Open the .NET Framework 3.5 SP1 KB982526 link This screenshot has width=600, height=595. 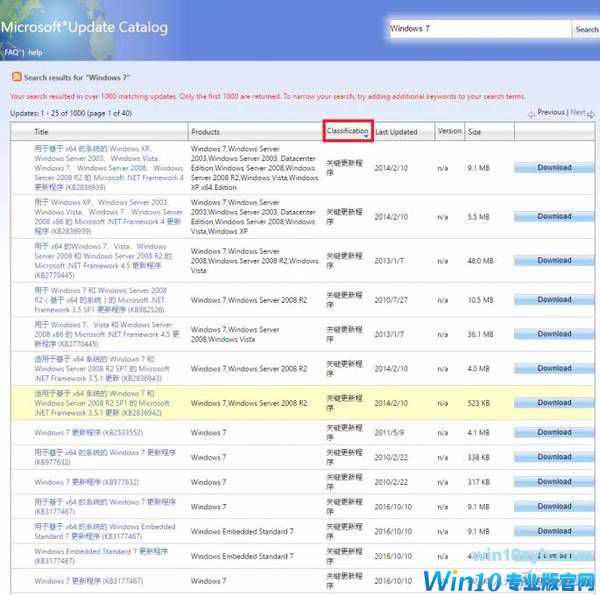coord(100,300)
